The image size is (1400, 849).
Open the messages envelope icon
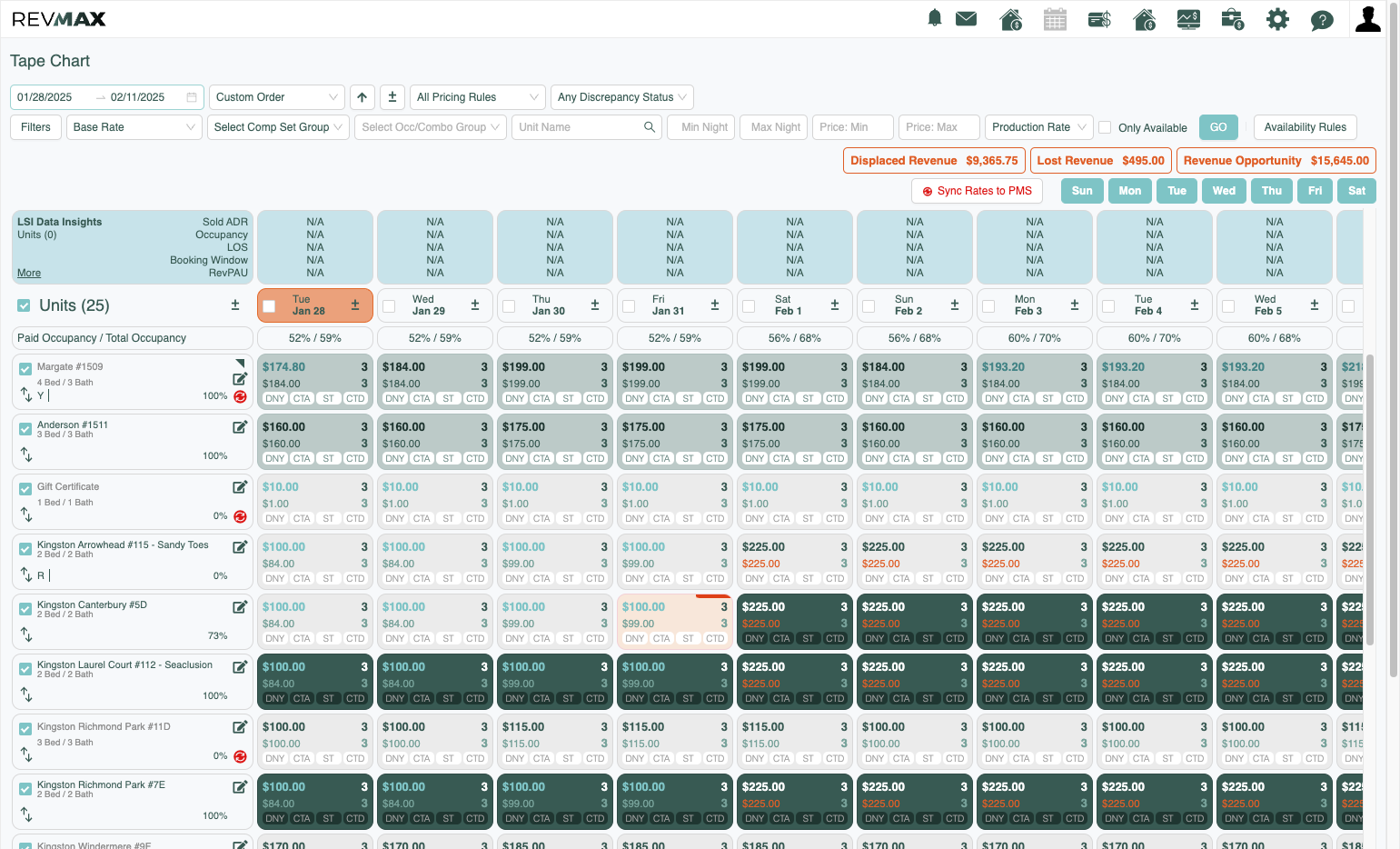tap(966, 18)
